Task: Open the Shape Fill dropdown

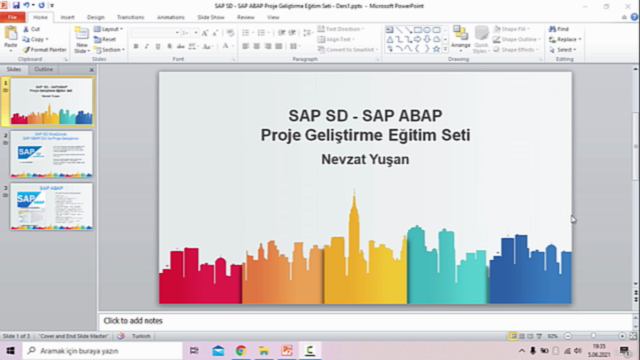Action: (x=511, y=29)
